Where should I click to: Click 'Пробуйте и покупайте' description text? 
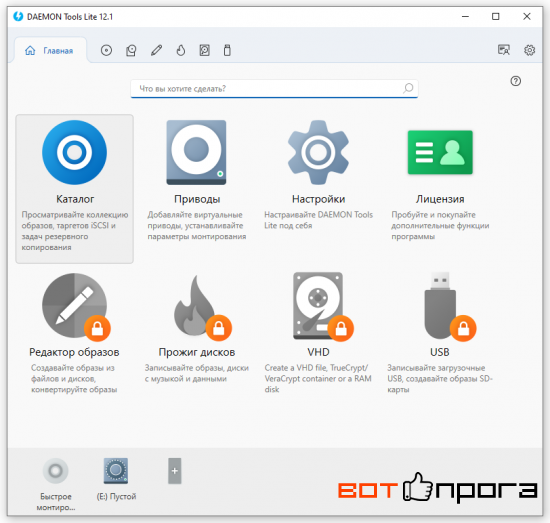coord(440,226)
